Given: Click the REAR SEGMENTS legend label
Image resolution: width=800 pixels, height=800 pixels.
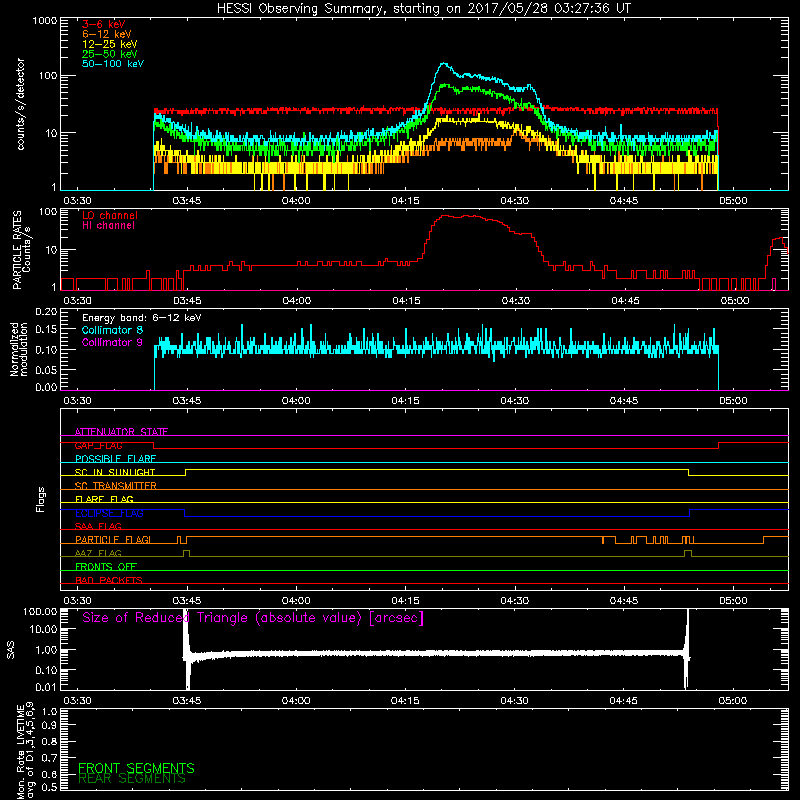Looking at the screenshot, I should pos(132,779).
